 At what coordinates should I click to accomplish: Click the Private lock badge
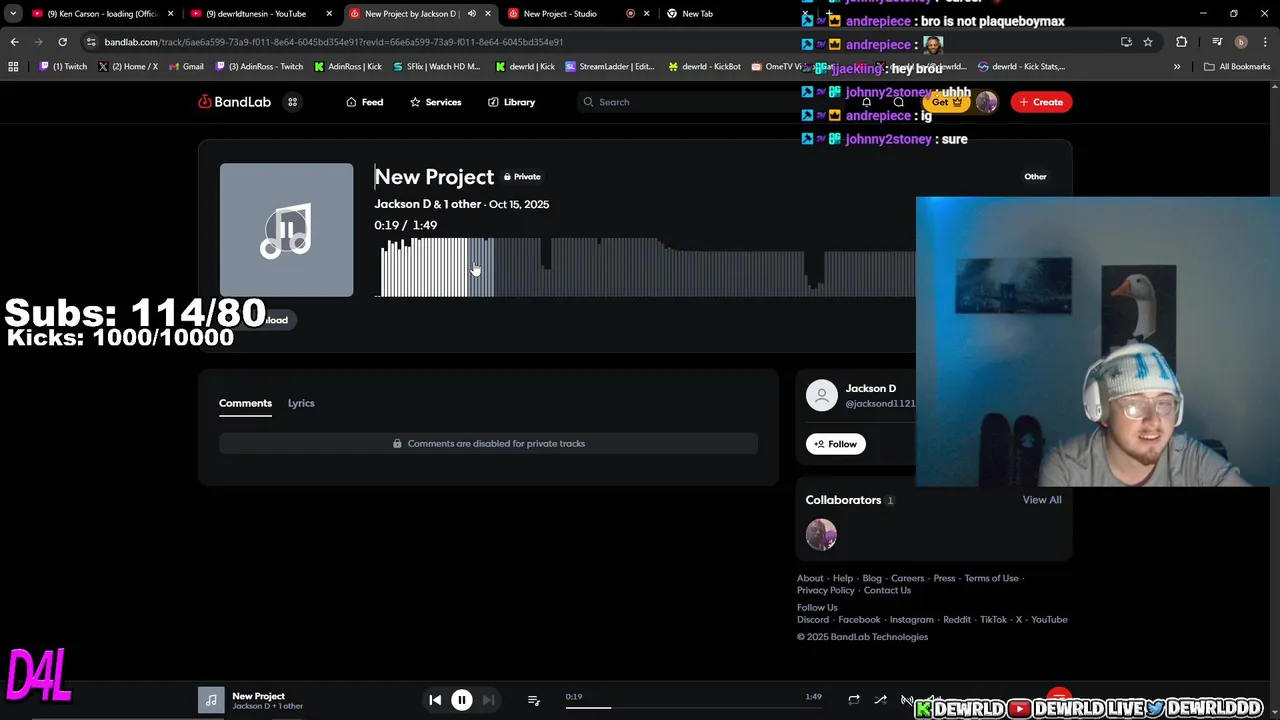(522, 177)
